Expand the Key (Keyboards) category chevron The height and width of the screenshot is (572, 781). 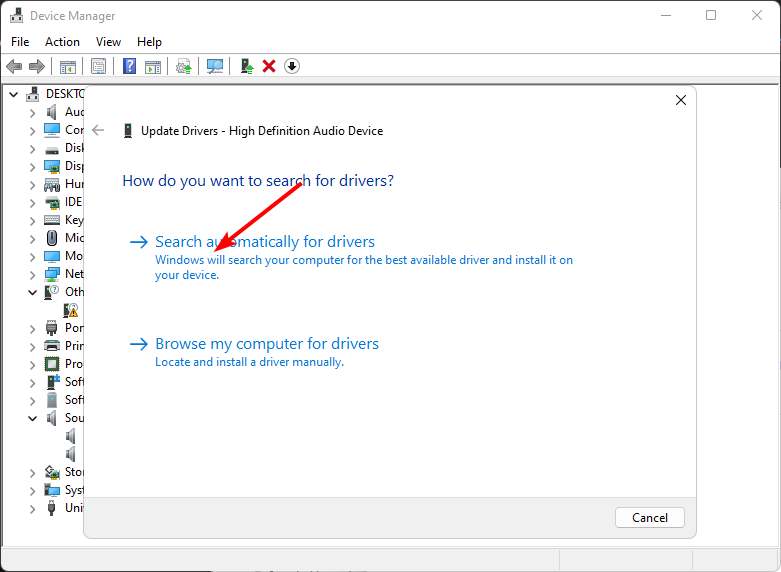pyautogui.click(x=32, y=221)
